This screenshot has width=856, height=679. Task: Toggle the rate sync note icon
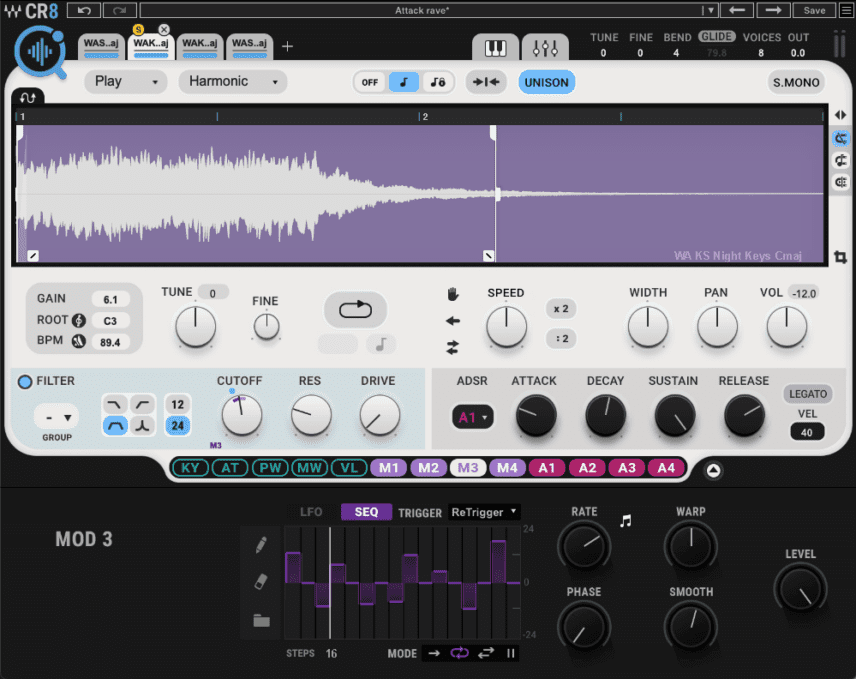tap(626, 521)
